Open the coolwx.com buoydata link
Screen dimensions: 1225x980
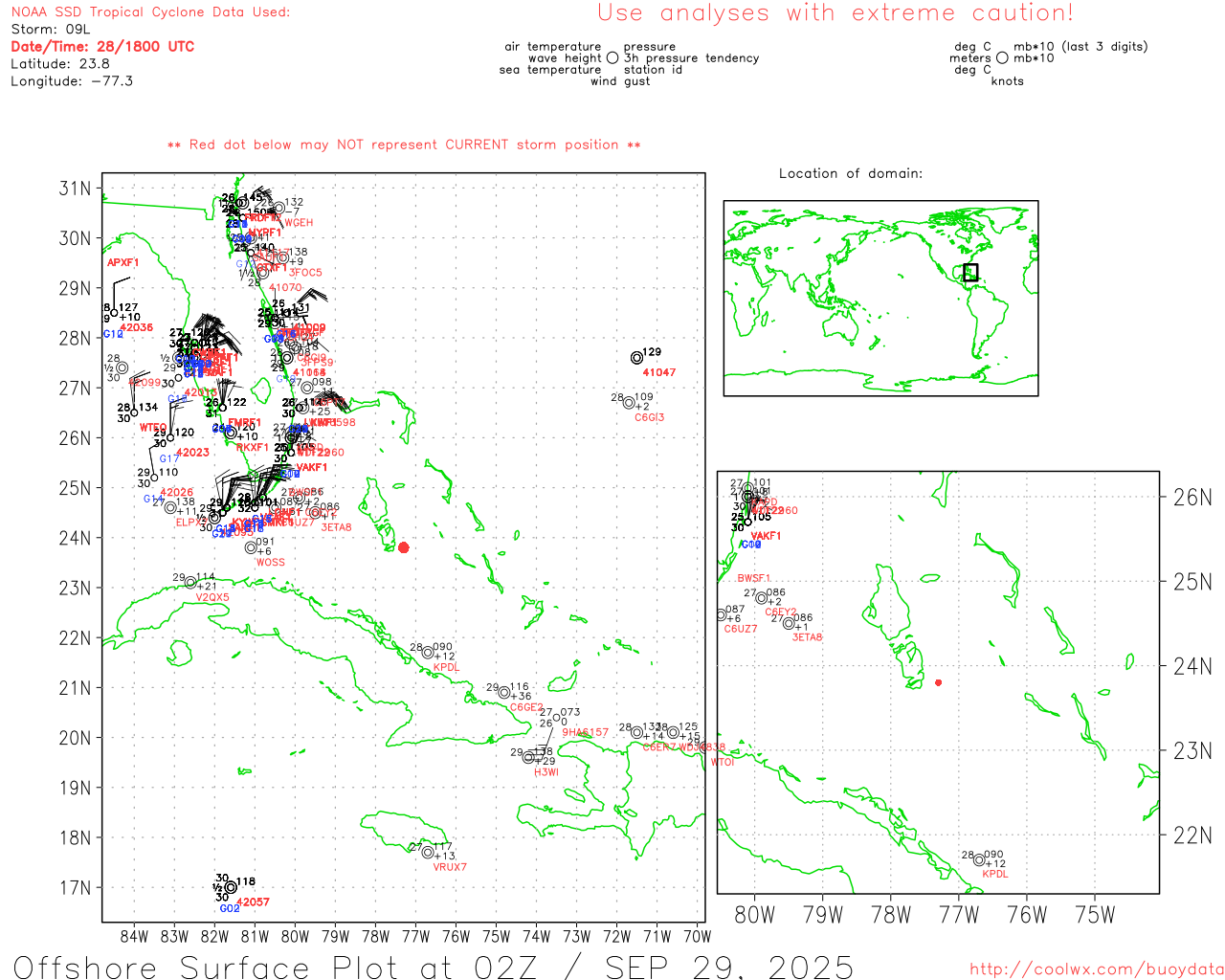[x=1096, y=969]
